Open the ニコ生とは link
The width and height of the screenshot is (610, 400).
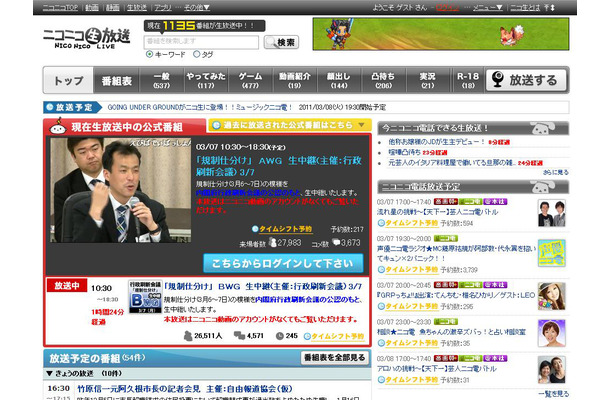pyautogui.click(x=525, y=7)
